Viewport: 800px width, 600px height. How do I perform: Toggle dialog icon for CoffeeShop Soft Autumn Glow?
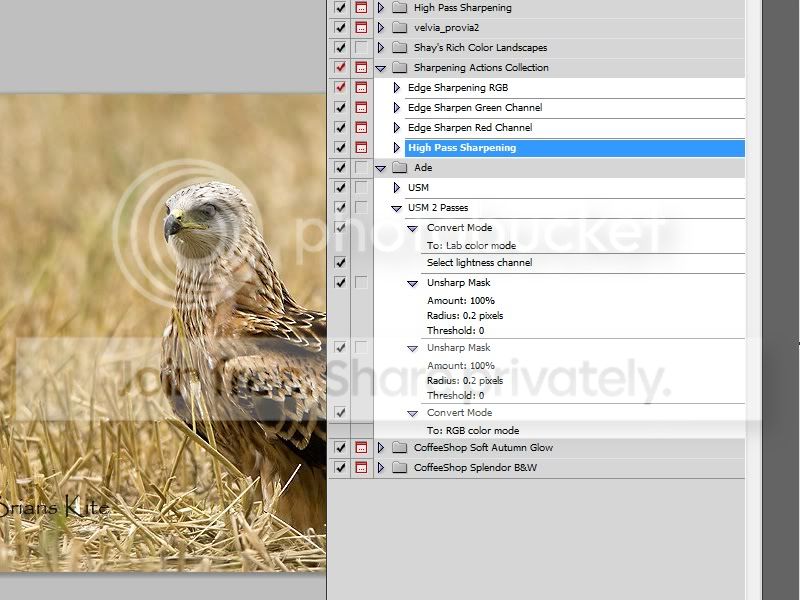pos(361,448)
